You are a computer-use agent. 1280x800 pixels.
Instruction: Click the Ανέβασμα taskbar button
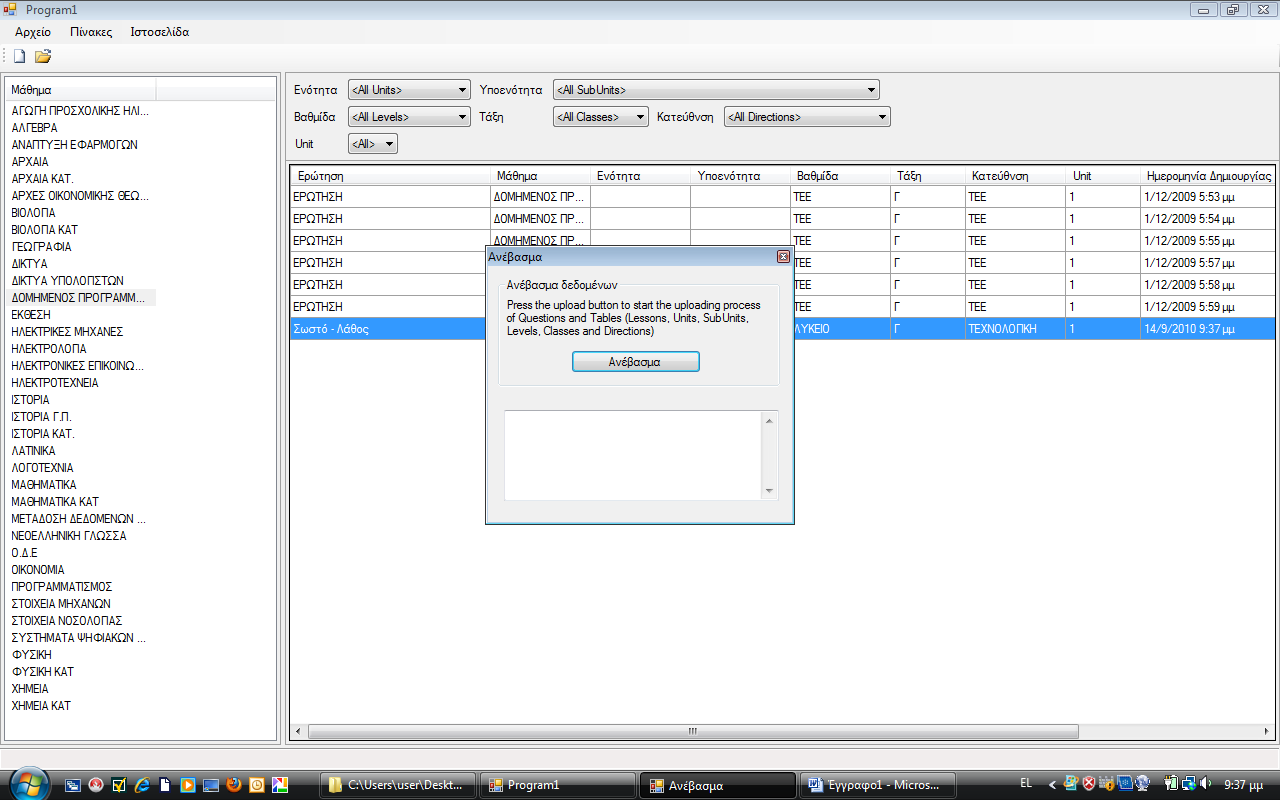click(717, 785)
